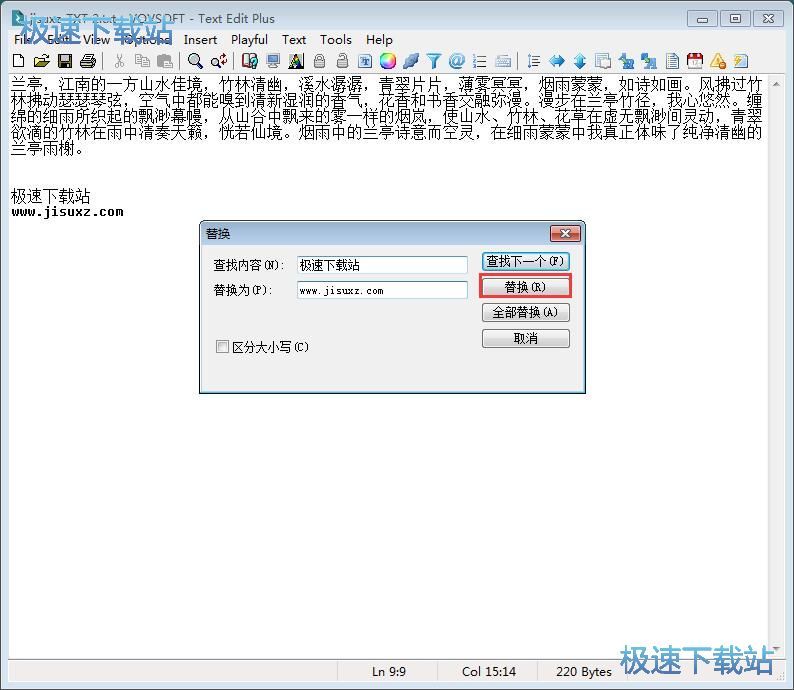The width and height of the screenshot is (794, 690).
Task: Save the file using the floppy disk icon
Action: click(x=65, y=61)
